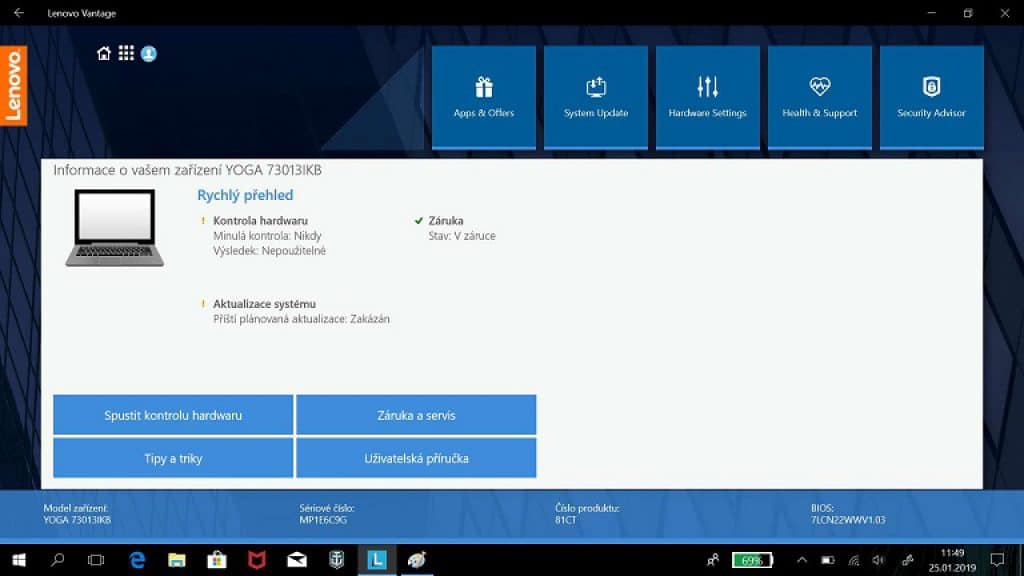Viewport: 1024px width, 576px height.
Task: Open the Hardware Settings tile
Action: [708, 97]
